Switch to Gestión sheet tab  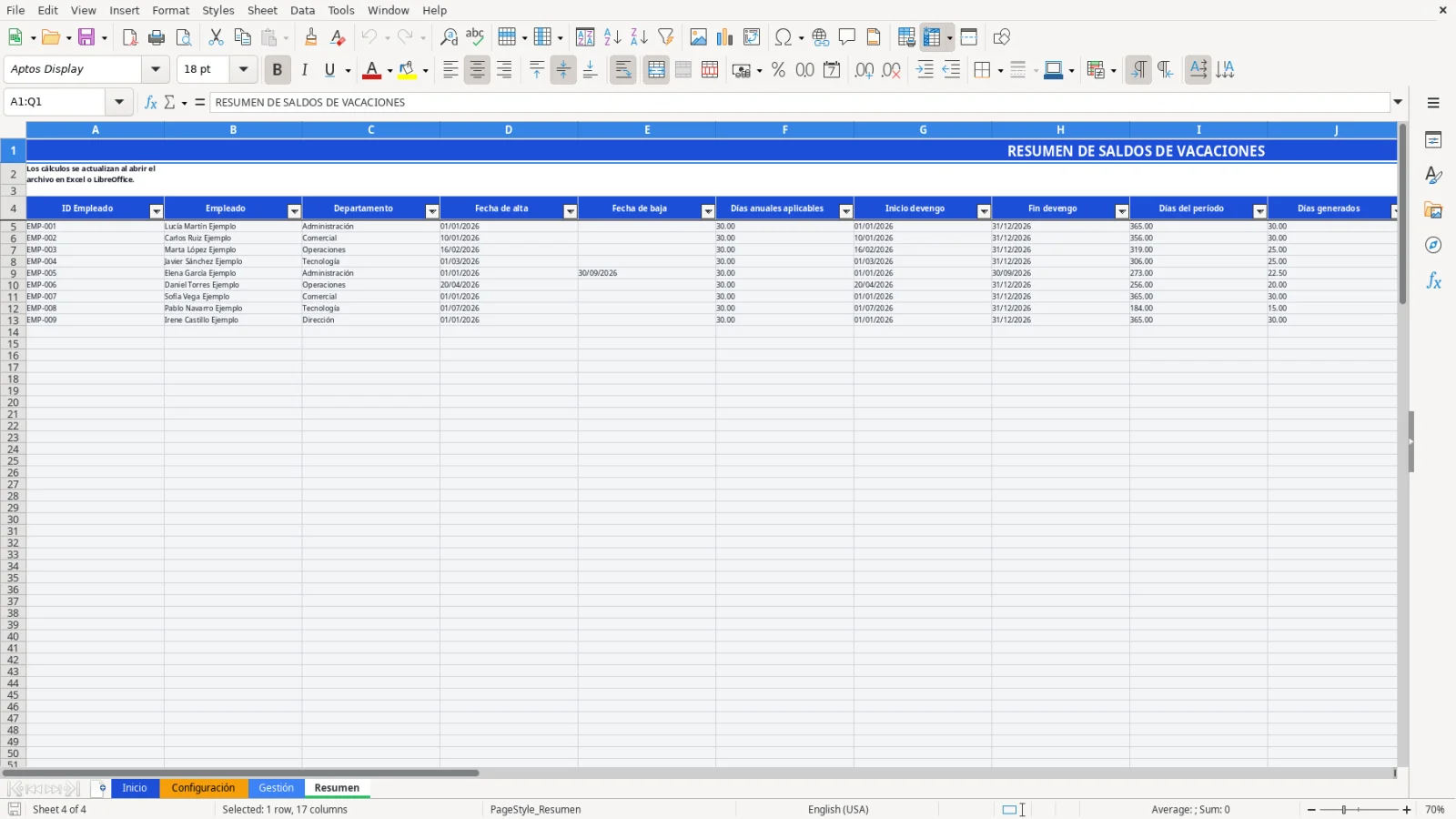coord(276,788)
